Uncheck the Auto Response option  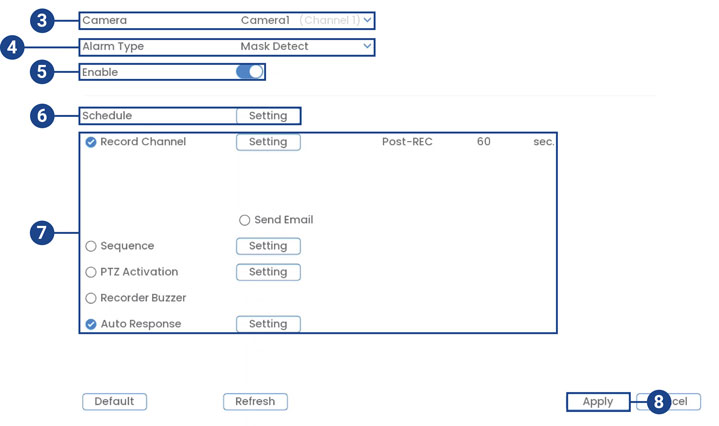(91, 324)
